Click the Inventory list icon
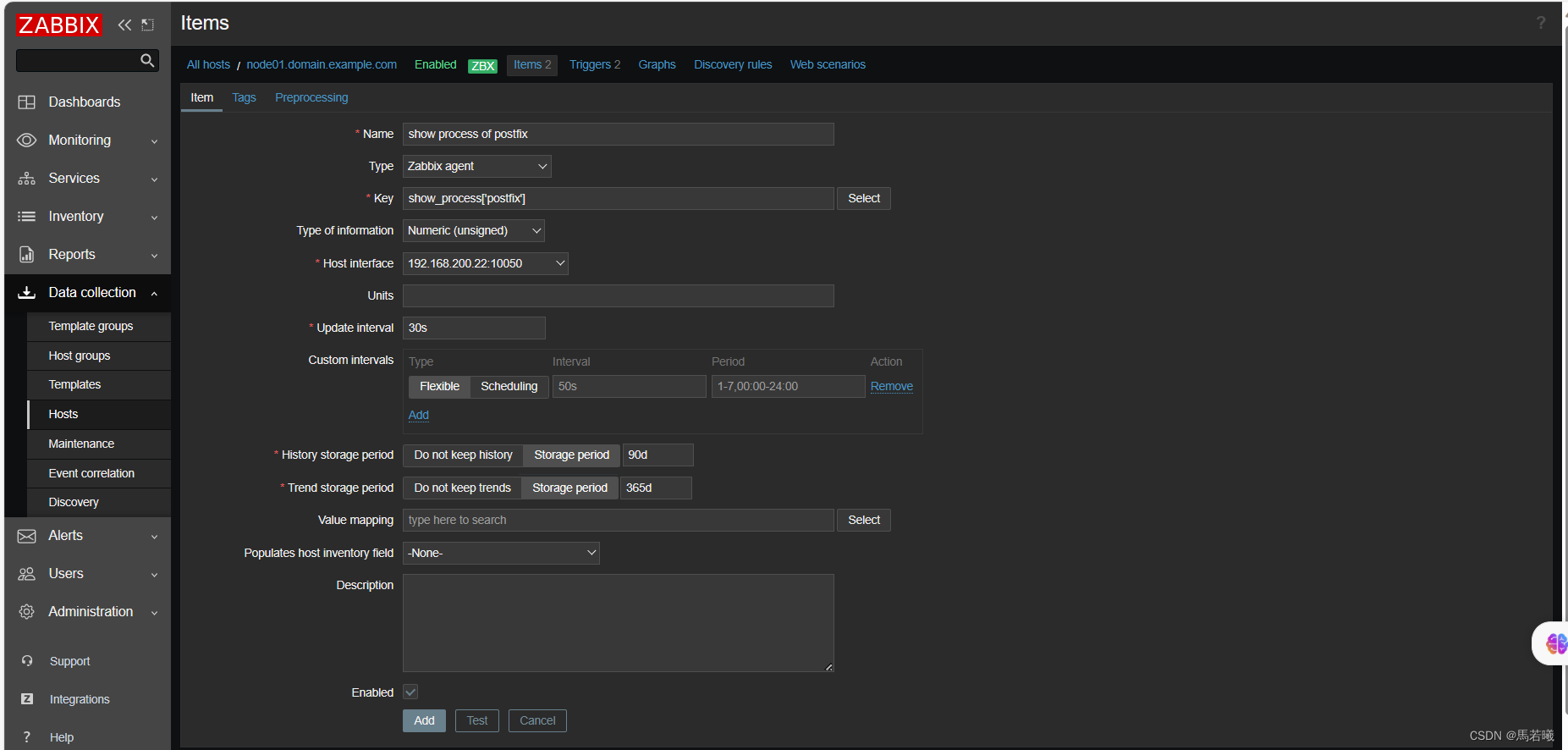 pyautogui.click(x=26, y=216)
